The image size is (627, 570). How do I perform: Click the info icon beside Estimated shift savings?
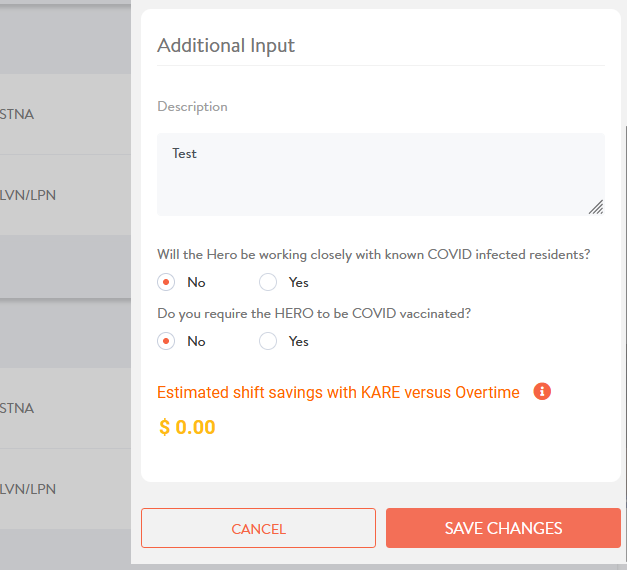(x=542, y=391)
